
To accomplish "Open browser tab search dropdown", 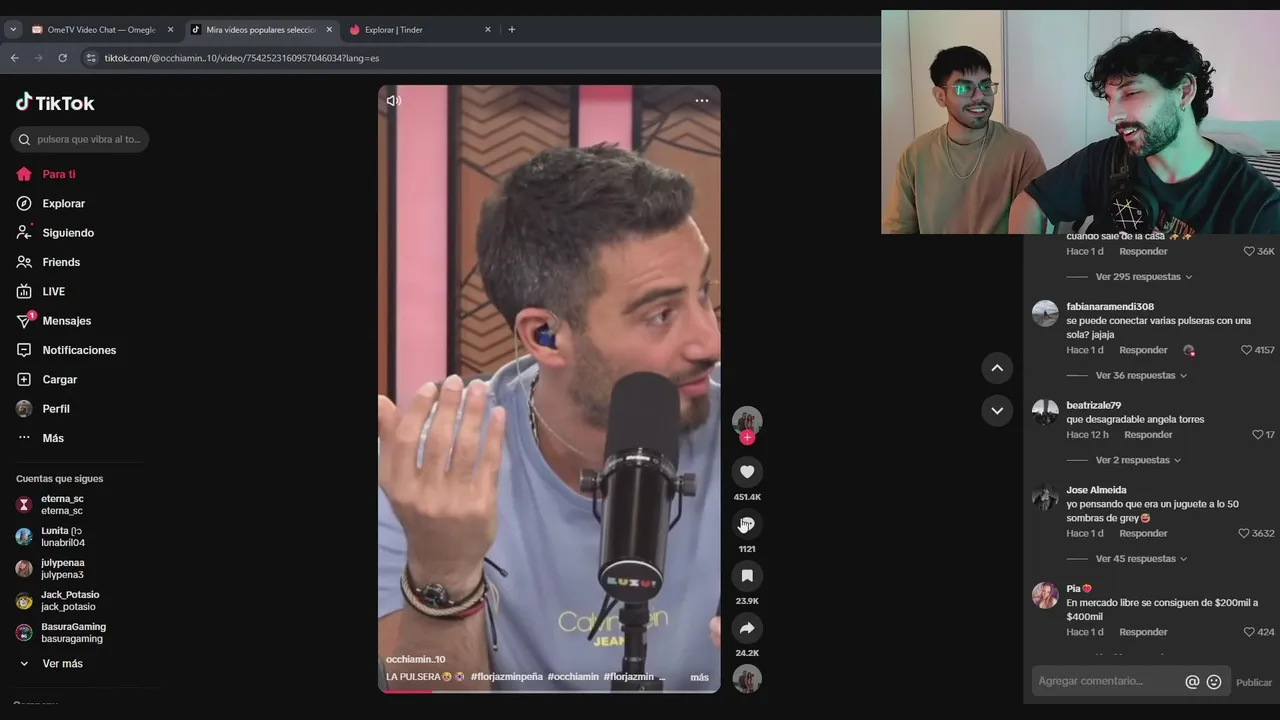I will coord(13,30).
